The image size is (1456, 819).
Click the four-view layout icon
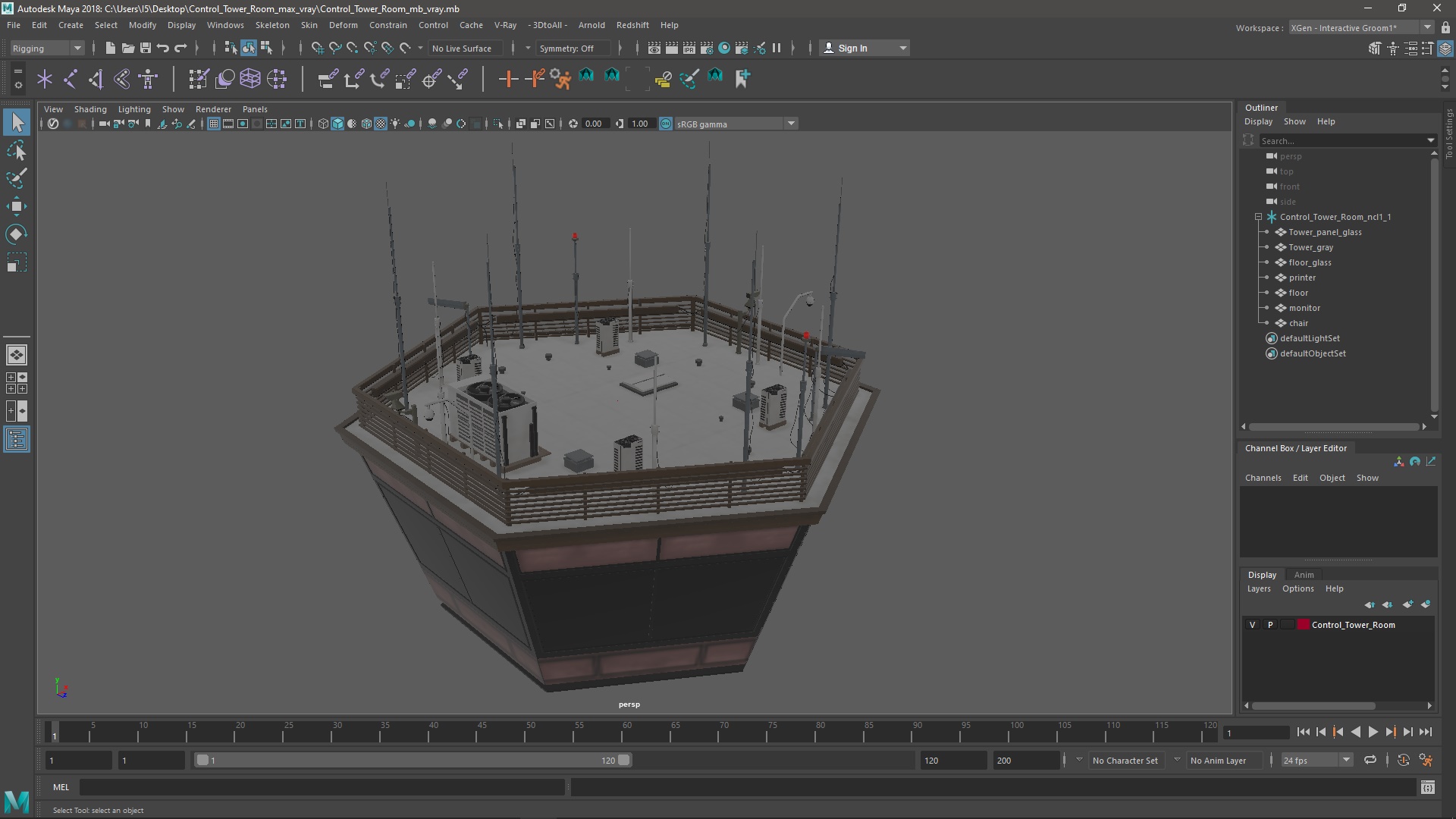(17, 383)
